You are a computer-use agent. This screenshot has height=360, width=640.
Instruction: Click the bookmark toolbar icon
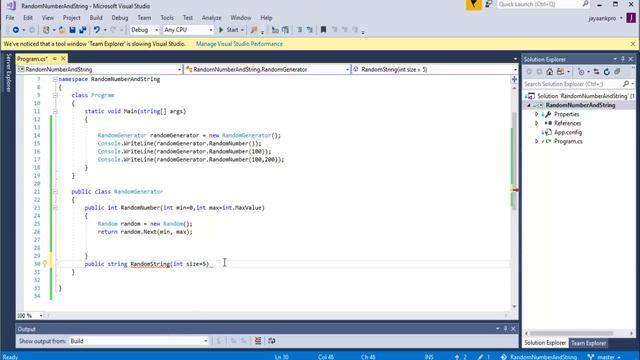coord(323,30)
